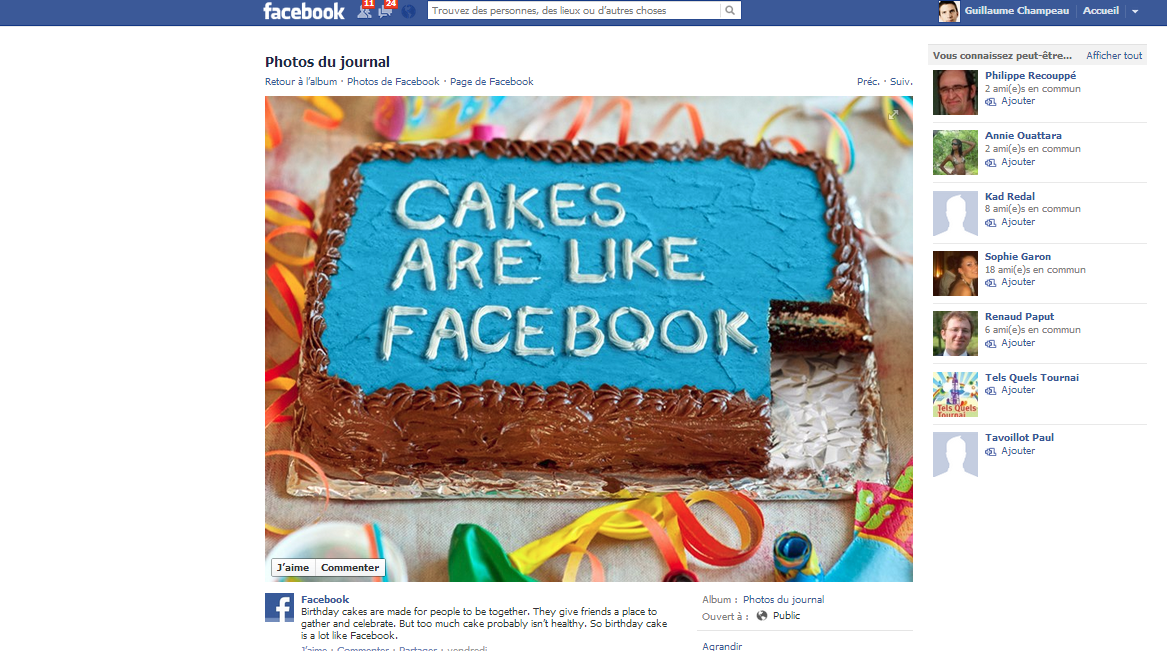Click Retour à l'album link
This screenshot has width=1167, height=651.
[301, 82]
